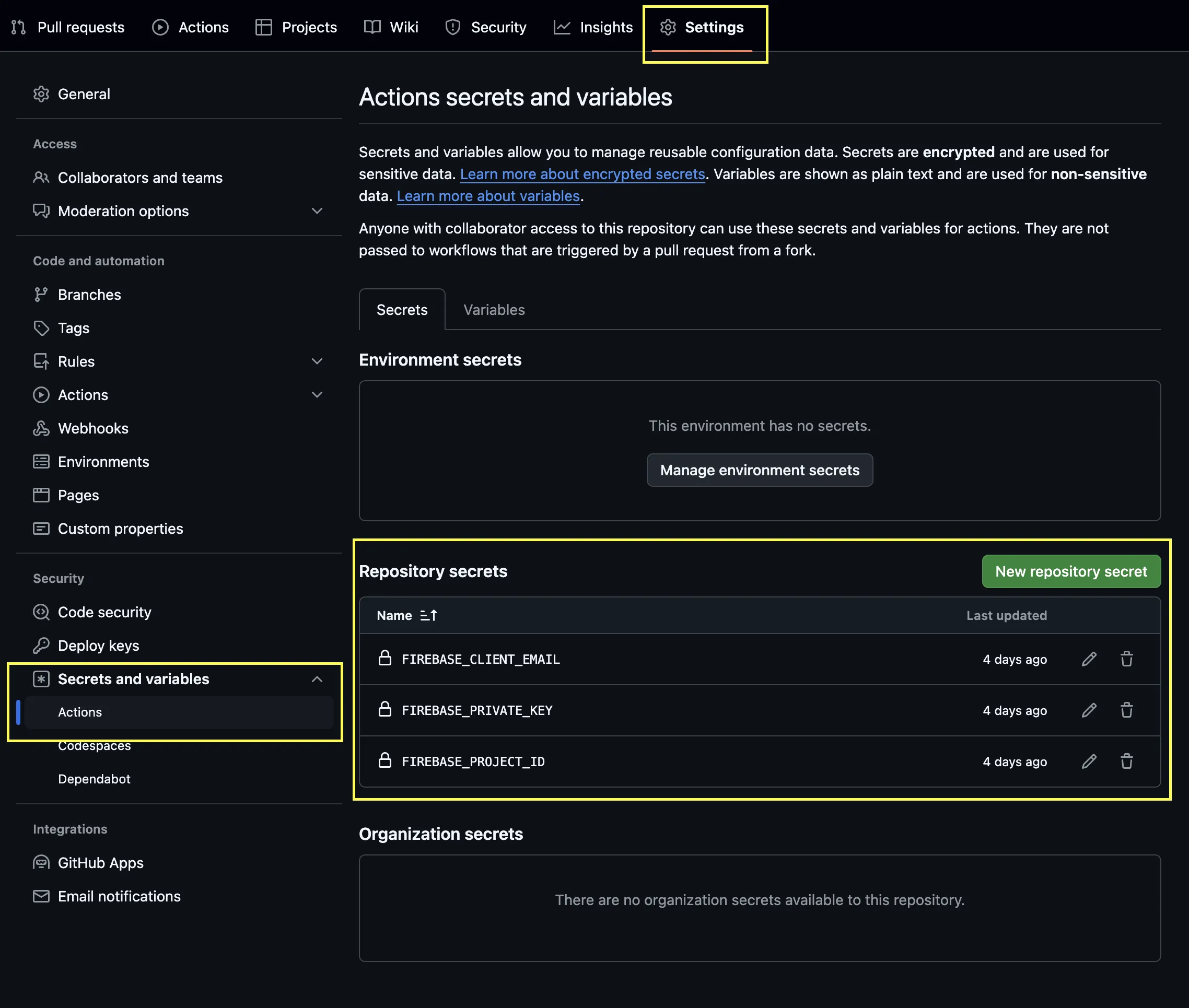Expand the sidebar Actions chevron
The height and width of the screenshot is (1008, 1189).
point(317,395)
